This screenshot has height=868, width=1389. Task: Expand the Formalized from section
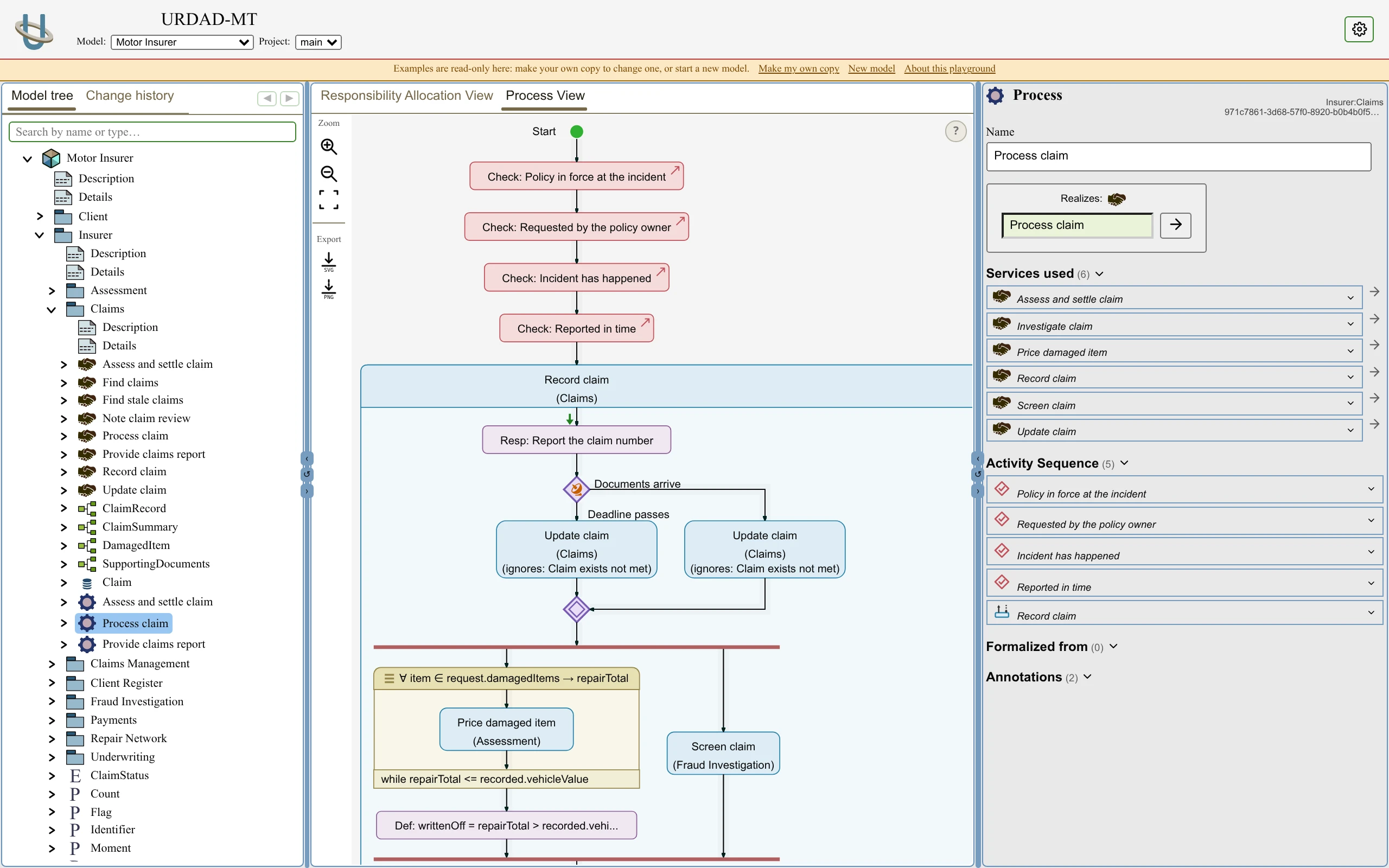[1113, 647]
